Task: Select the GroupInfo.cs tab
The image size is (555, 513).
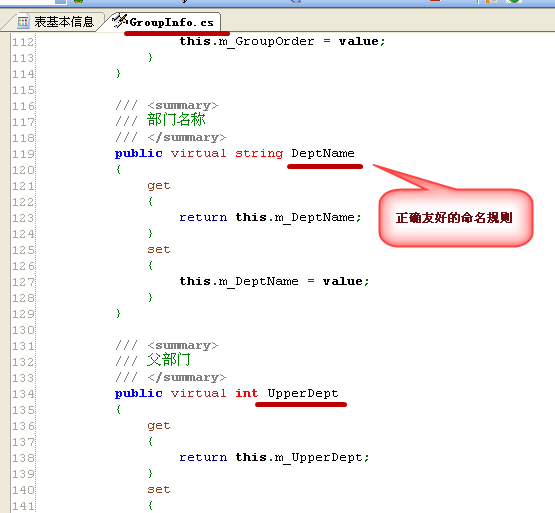Action: (163, 22)
